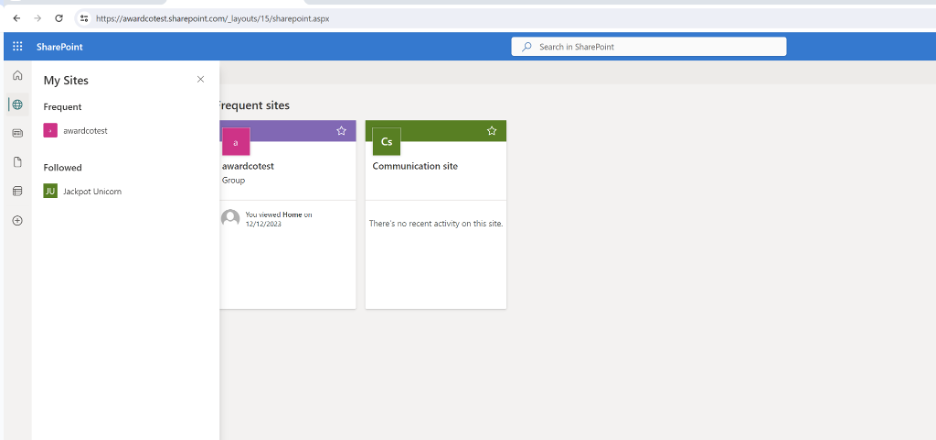
Task: Open the My Lists icon in rail
Action: pos(17,191)
